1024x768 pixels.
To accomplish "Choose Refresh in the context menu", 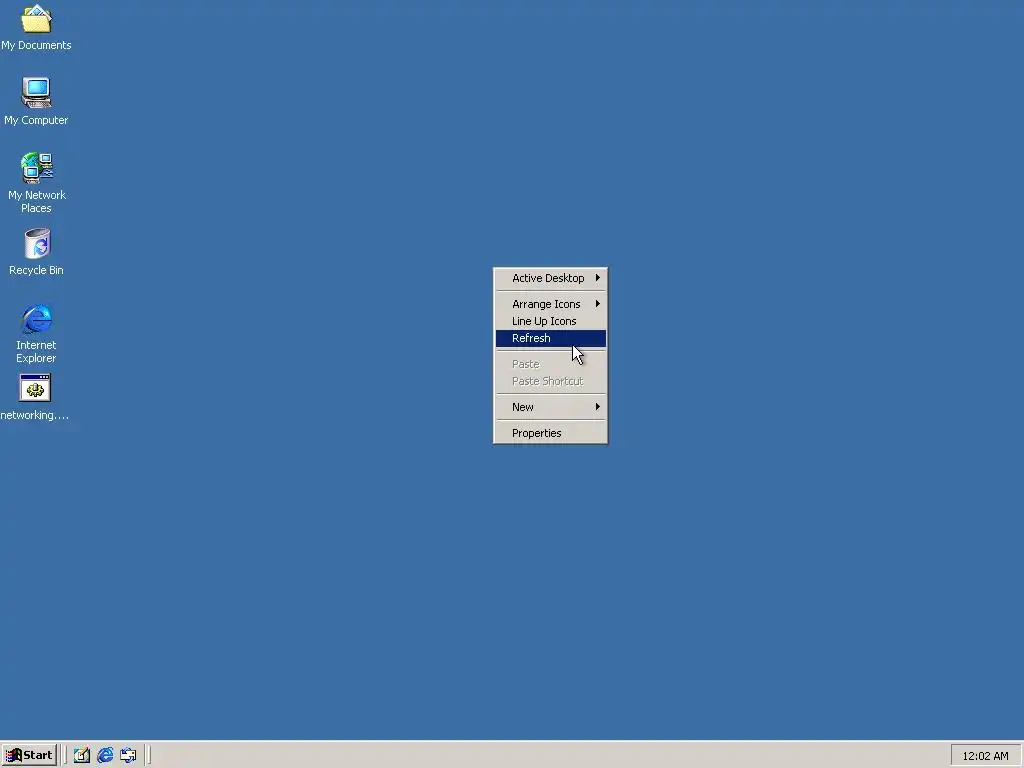I will click(x=551, y=338).
